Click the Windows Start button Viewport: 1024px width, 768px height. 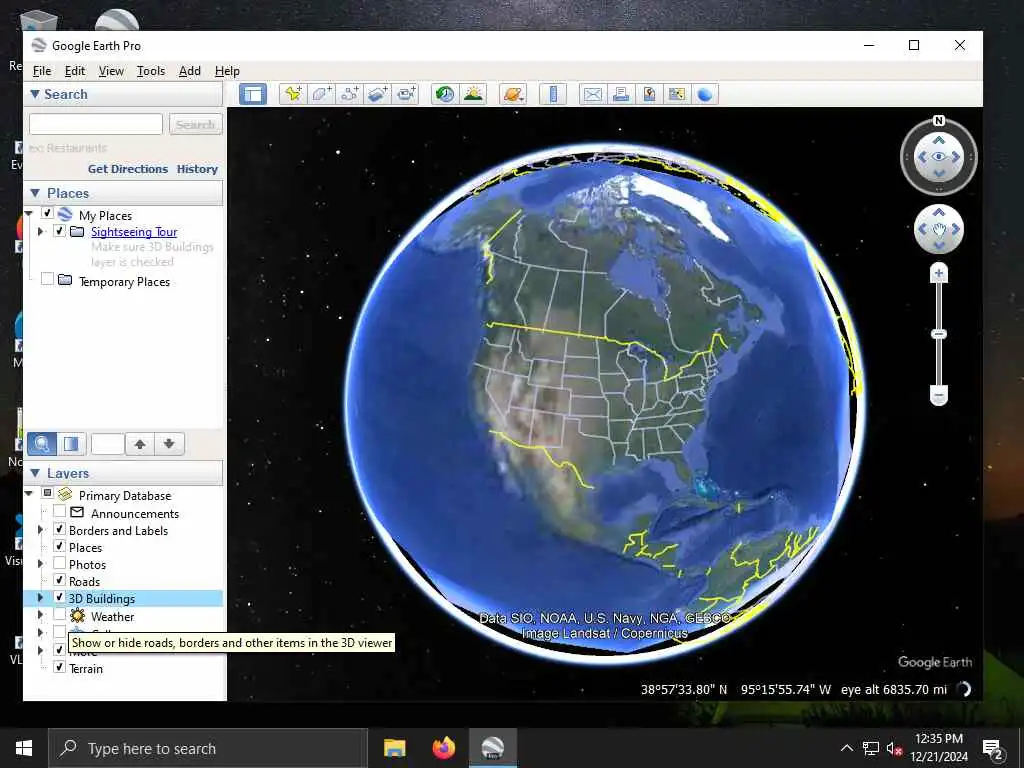24,748
